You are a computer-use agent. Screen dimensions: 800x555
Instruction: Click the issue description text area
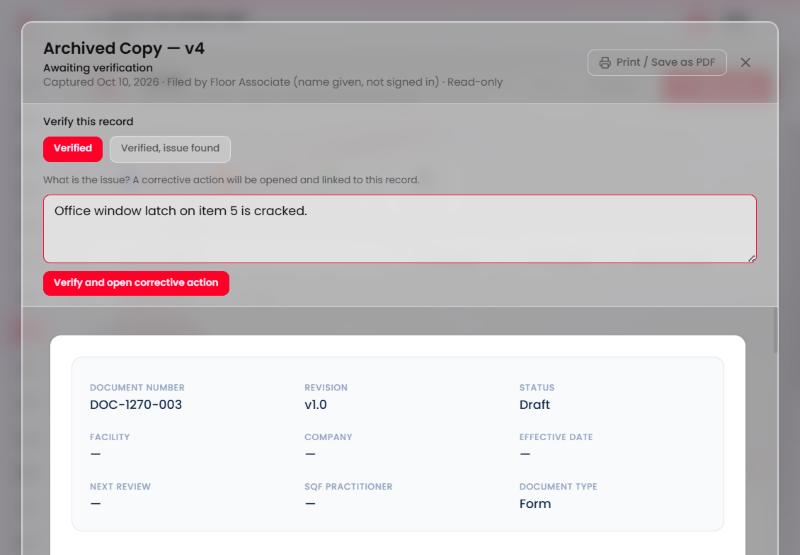pyautogui.click(x=399, y=229)
